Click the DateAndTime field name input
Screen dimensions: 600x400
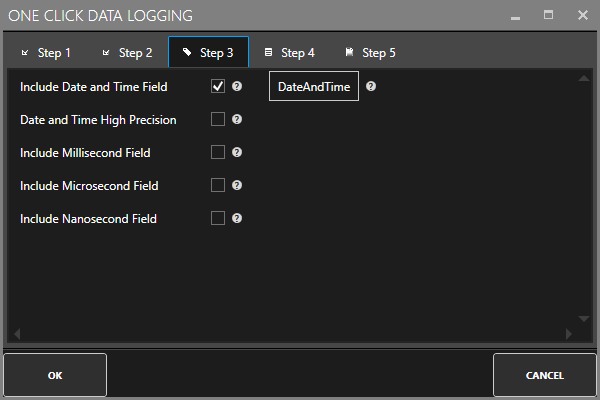click(314, 87)
